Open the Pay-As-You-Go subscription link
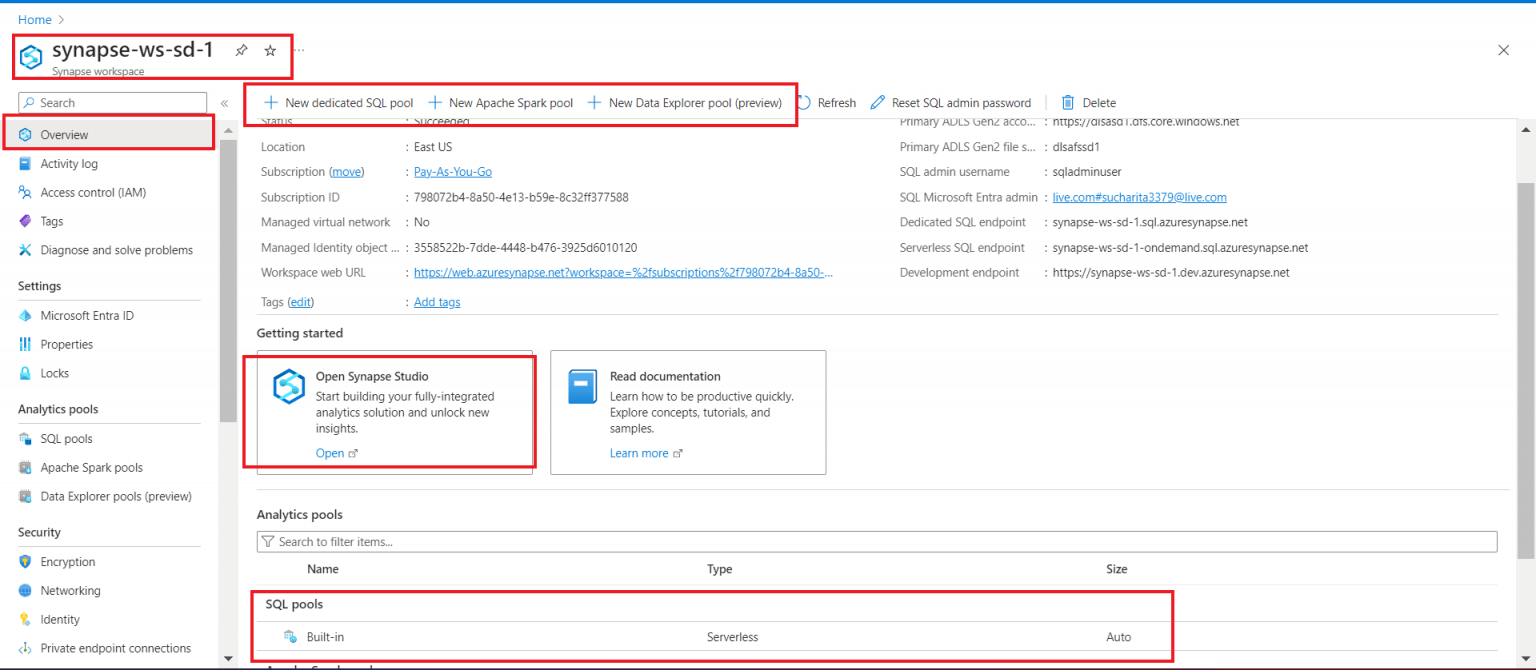 (453, 172)
